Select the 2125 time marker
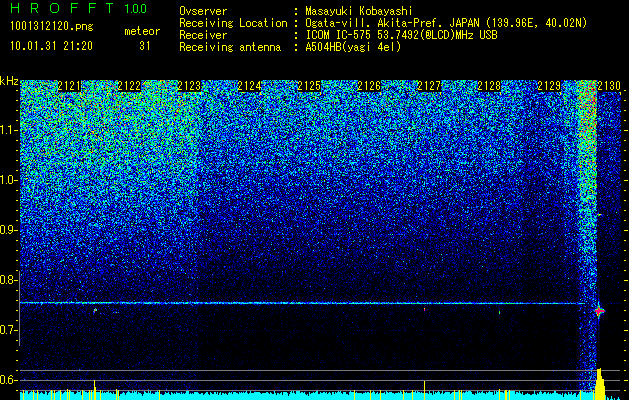The image size is (629, 400). tap(309, 86)
